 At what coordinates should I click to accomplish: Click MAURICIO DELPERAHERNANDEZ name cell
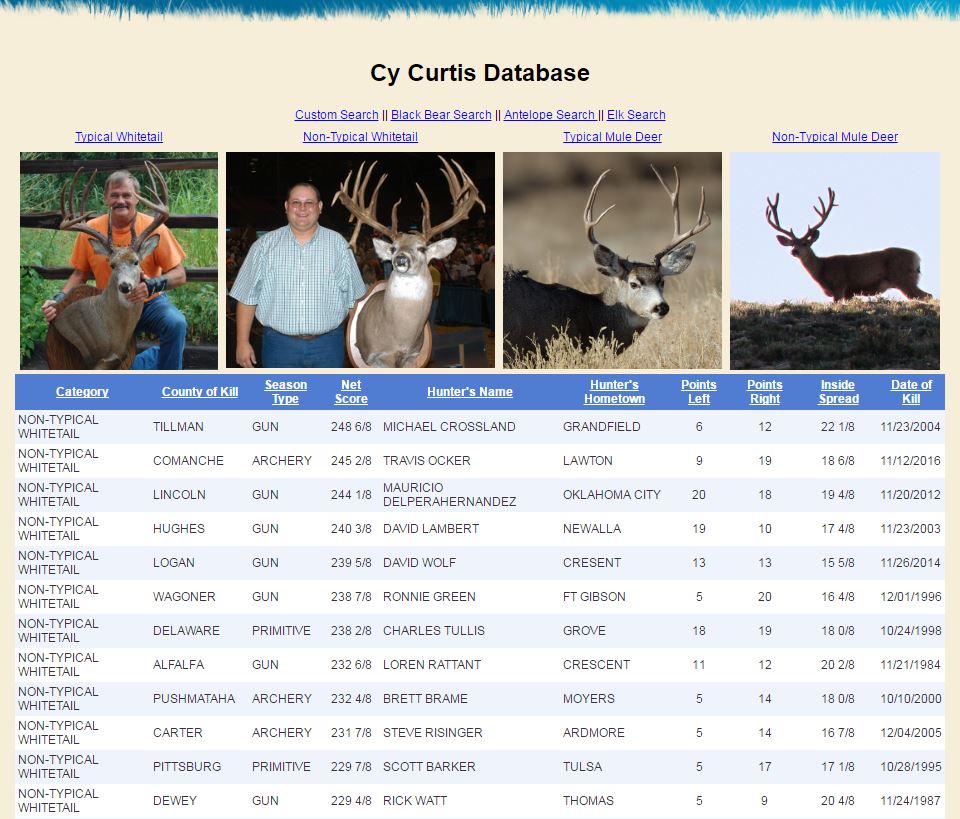point(449,495)
